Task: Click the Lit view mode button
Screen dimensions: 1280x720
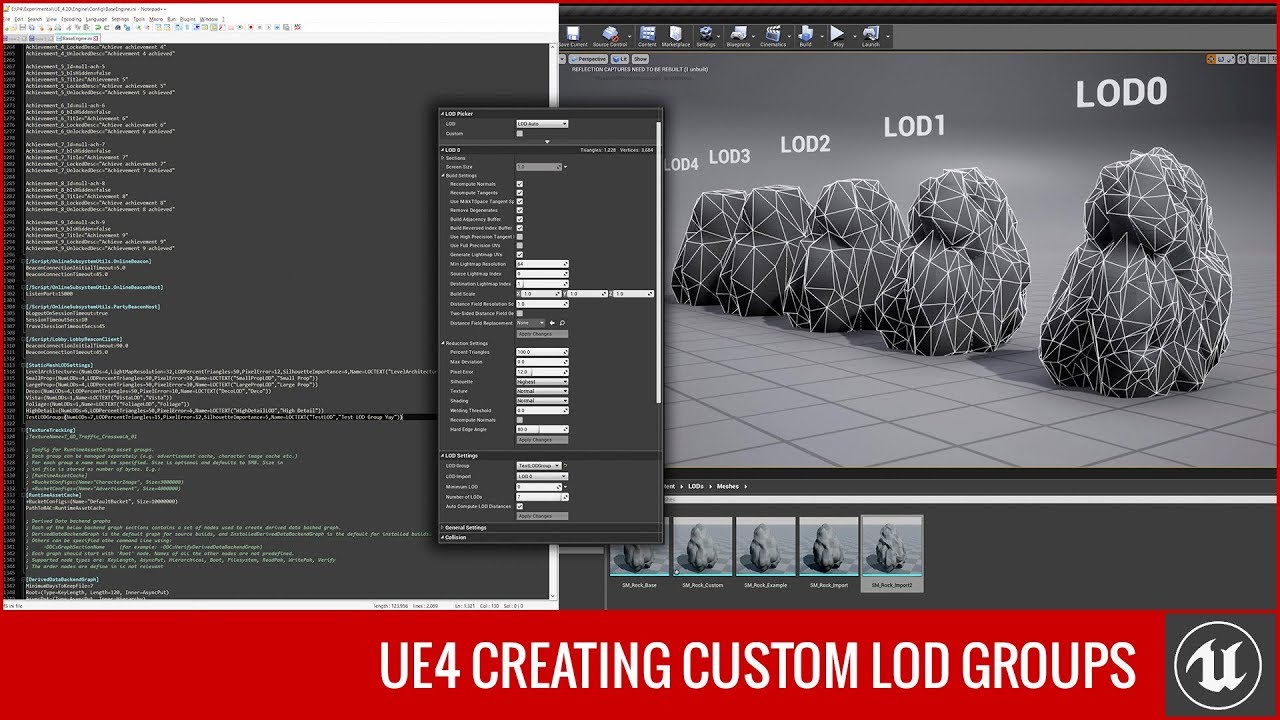Action: tap(619, 59)
